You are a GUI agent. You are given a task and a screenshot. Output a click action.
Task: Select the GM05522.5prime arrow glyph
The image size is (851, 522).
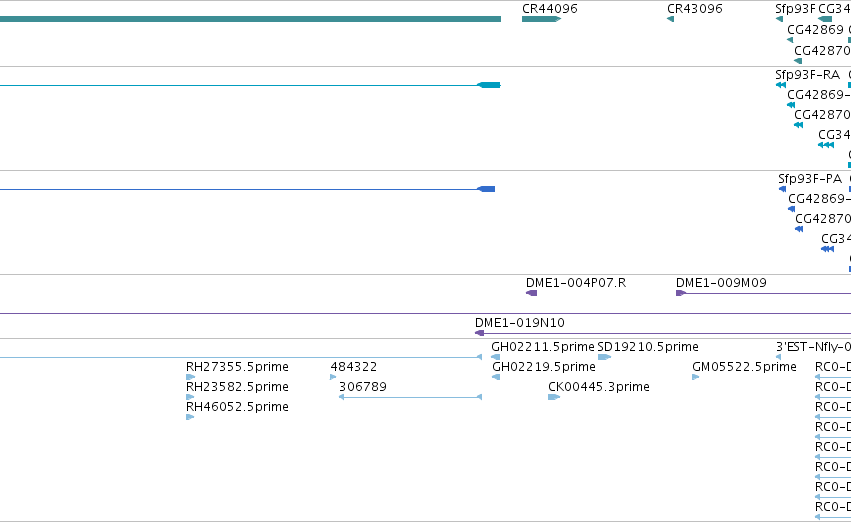click(696, 377)
